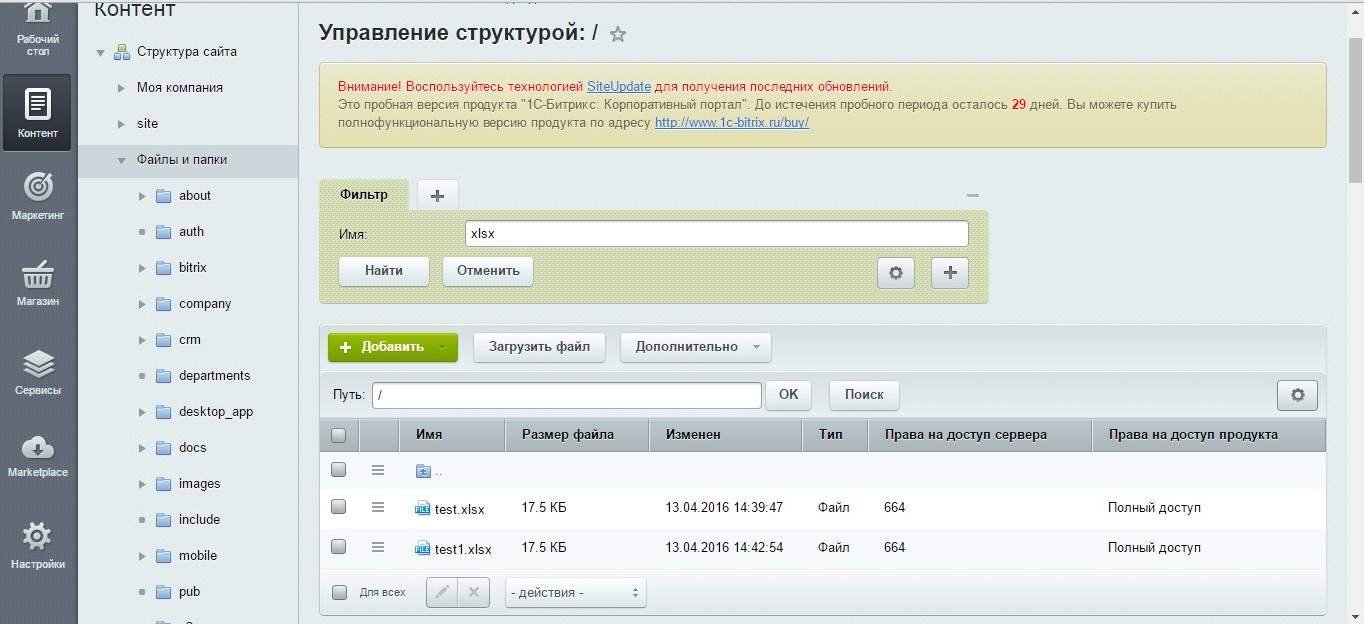This screenshot has height=624, width=1366.
Task: Expand the Дополнительно dropdown button
Action: [695, 347]
